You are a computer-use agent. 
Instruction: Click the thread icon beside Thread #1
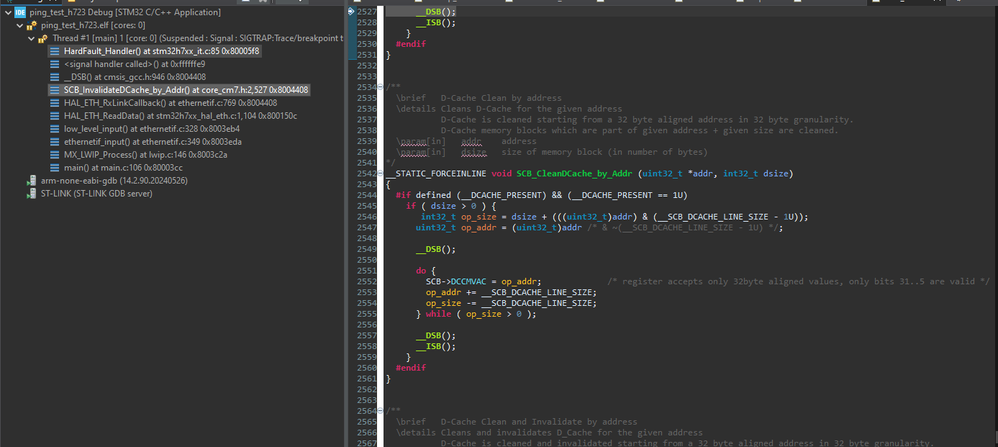click(x=43, y=37)
